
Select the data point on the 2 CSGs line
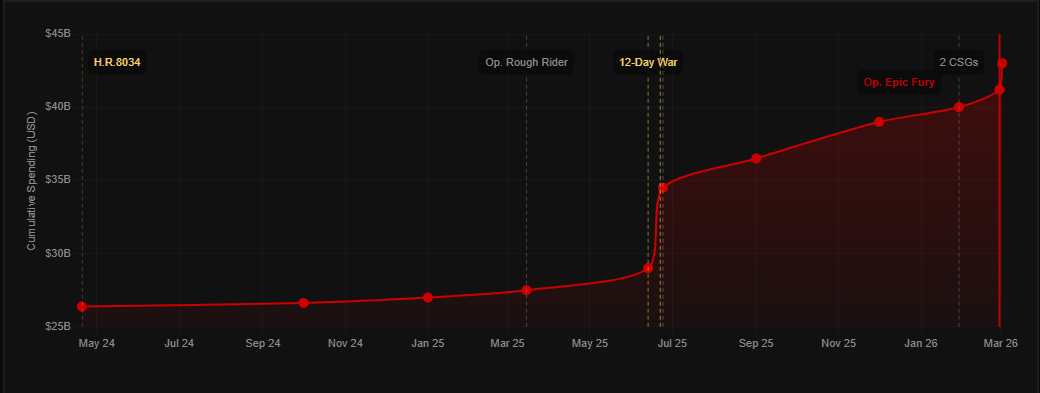tap(958, 107)
